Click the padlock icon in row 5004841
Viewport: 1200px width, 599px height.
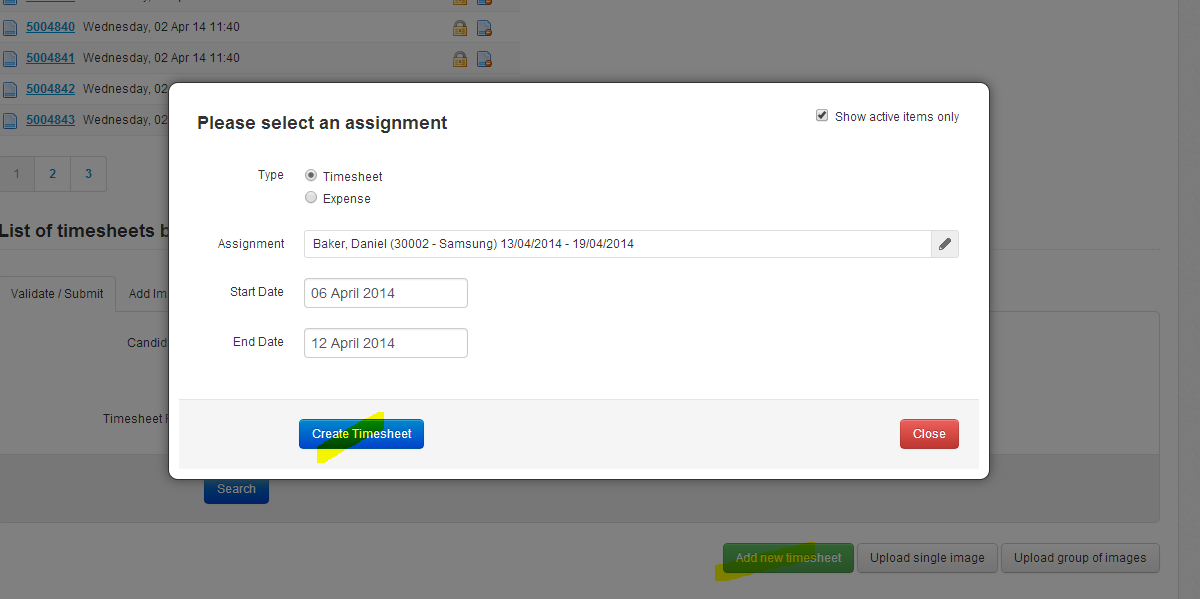(x=460, y=59)
